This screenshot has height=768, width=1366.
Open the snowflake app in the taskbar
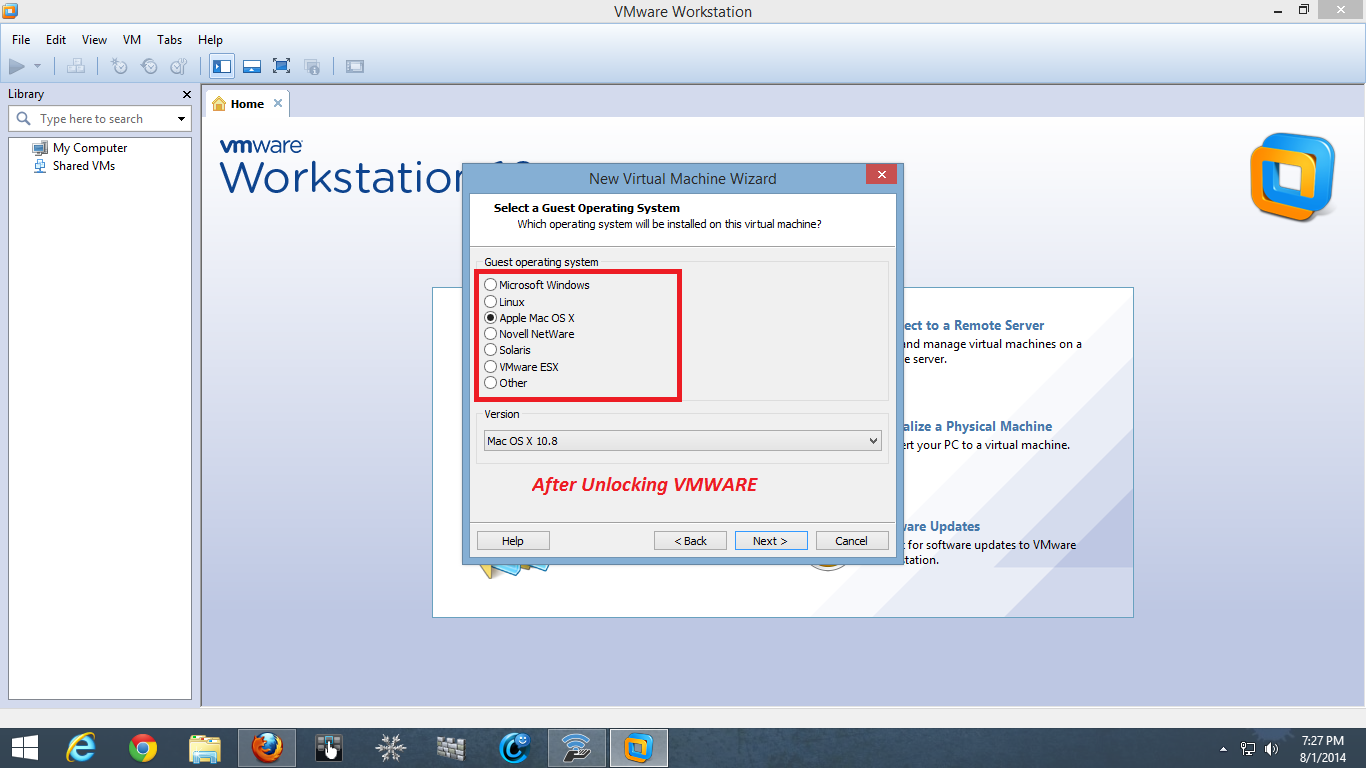point(391,748)
